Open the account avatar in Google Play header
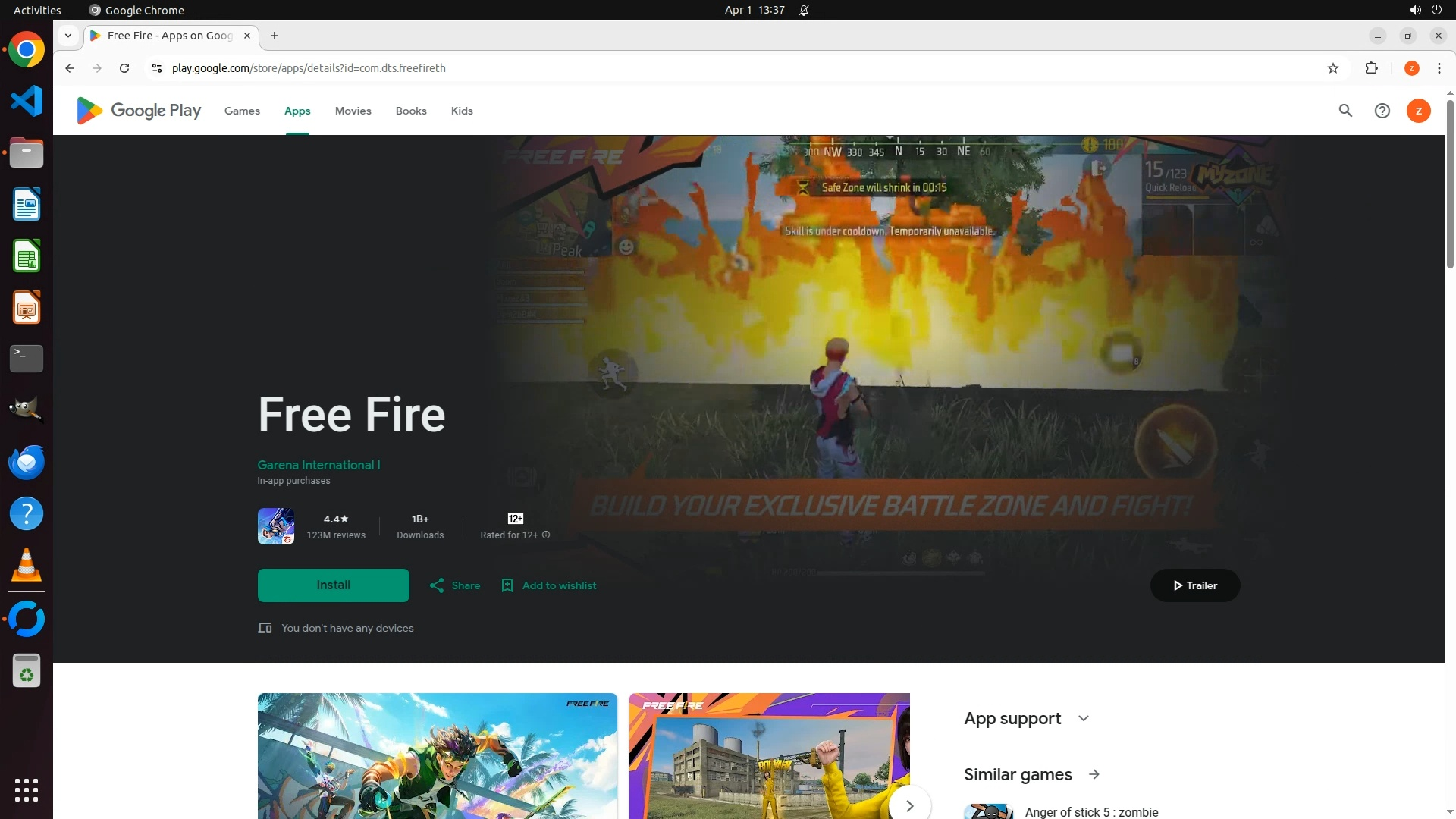Image resolution: width=1456 pixels, height=819 pixels. (x=1418, y=111)
